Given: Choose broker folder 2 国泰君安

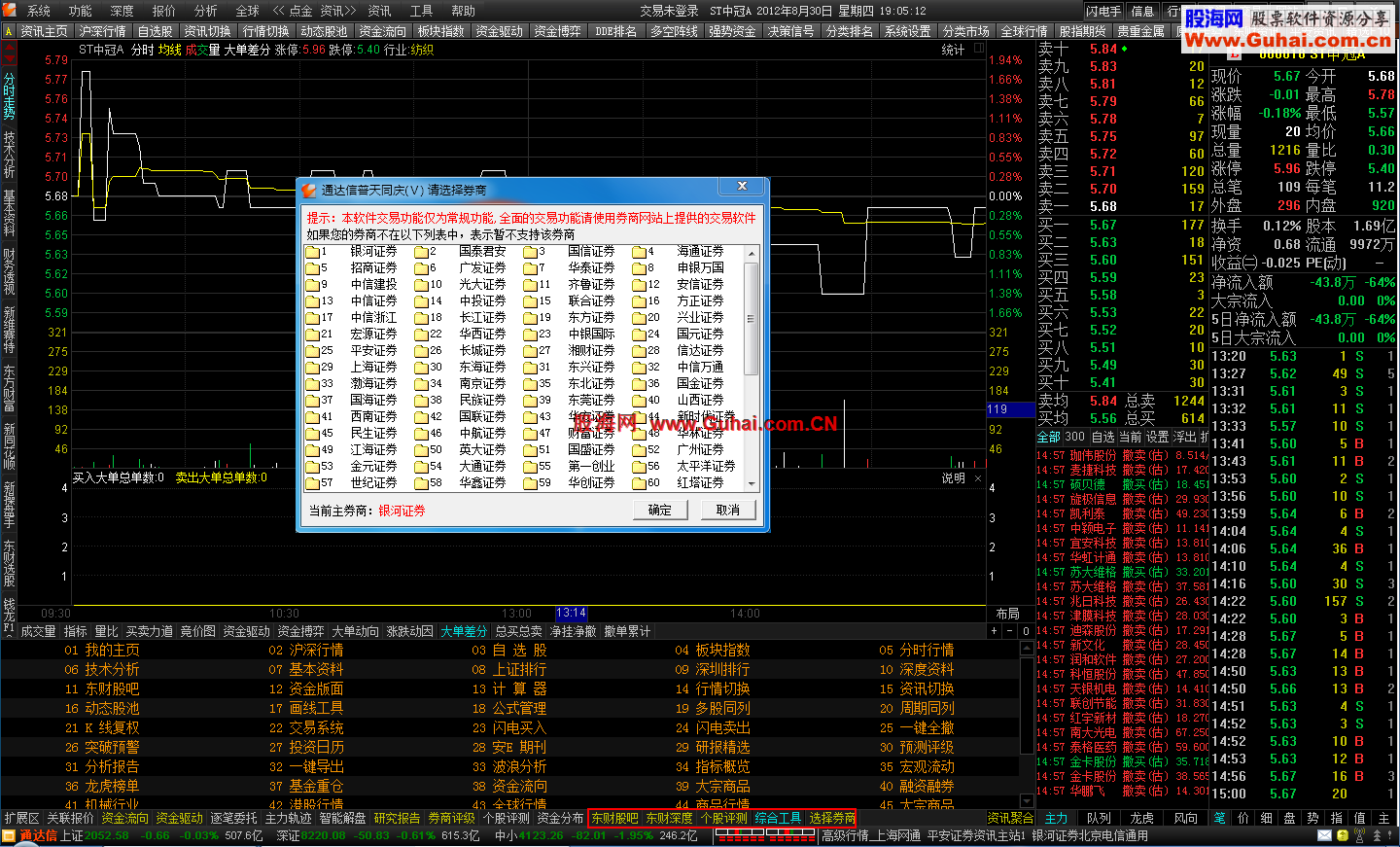Looking at the screenshot, I should (461, 252).
